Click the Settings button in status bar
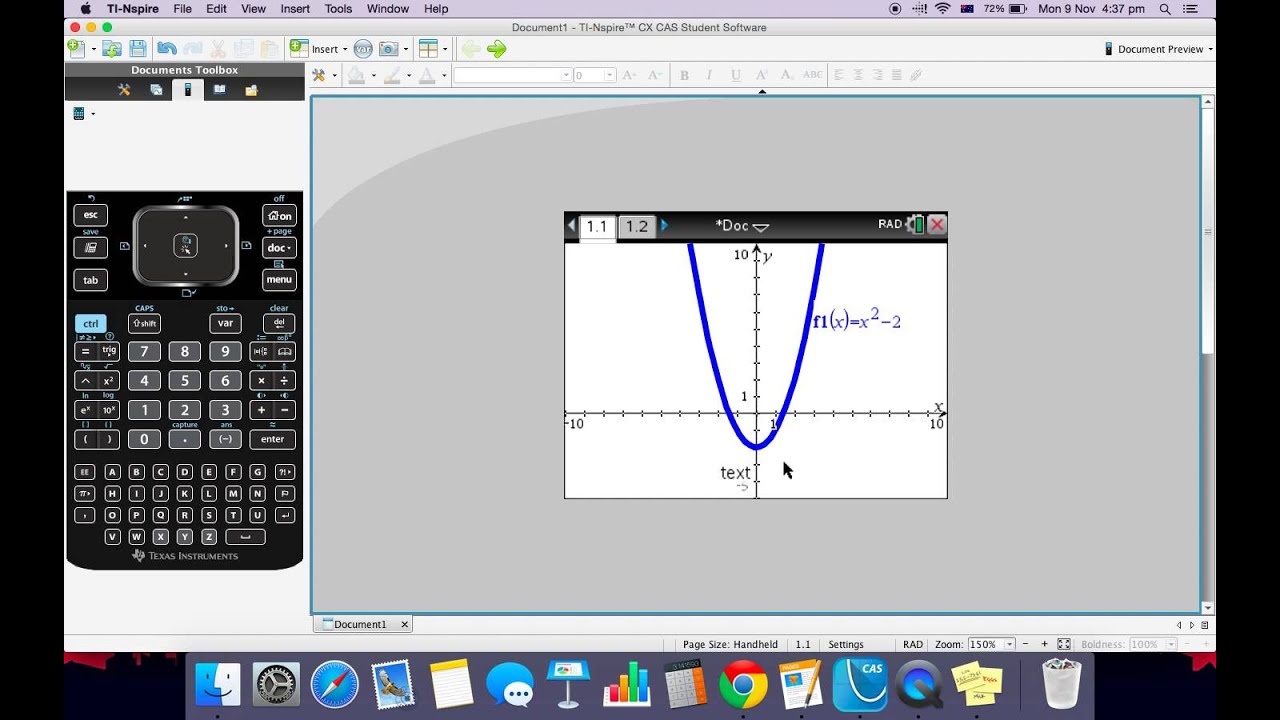Image resolution: width=1280 pixels, height=720 pixels. [846, 644]
